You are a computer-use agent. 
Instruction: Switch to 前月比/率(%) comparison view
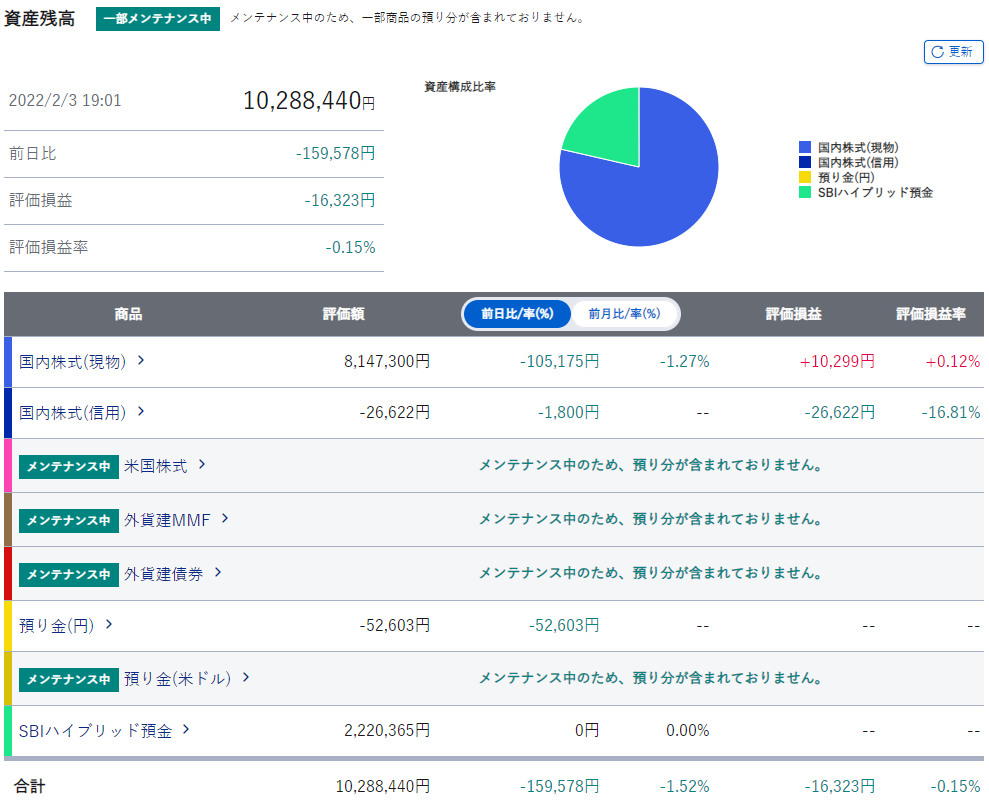(x=624, y=314)
